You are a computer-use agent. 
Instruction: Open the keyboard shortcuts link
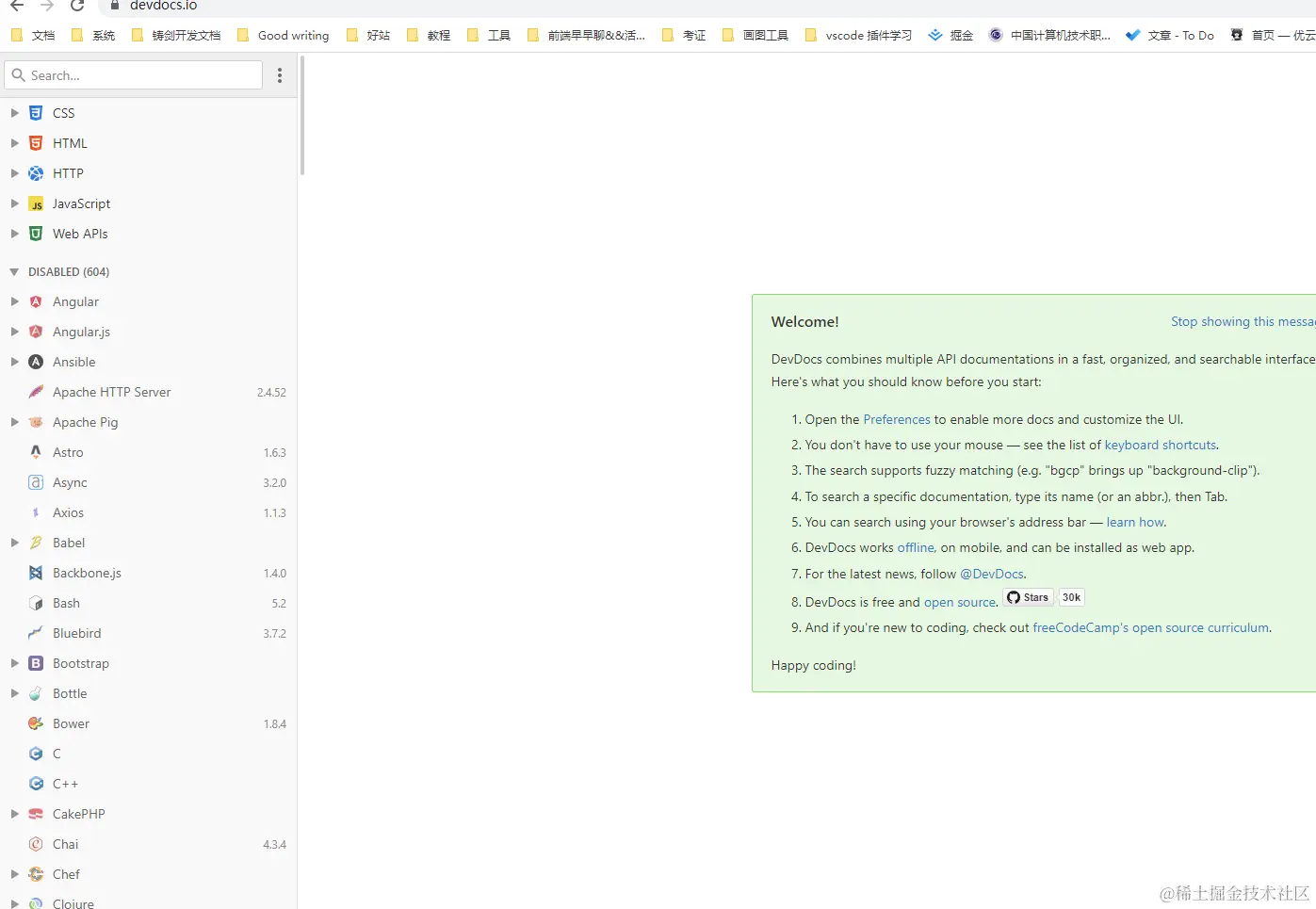point(1161,445)
